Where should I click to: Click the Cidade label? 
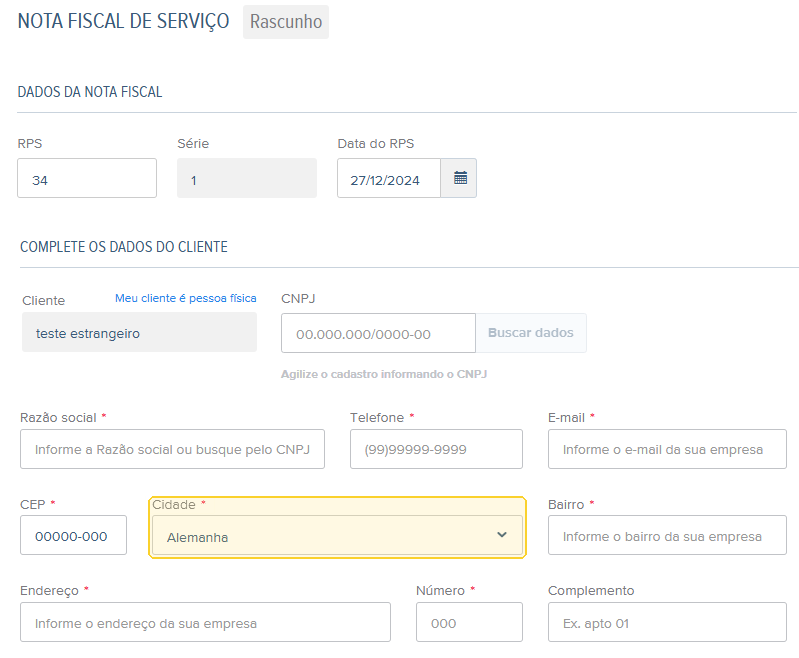tap(174, 505)
